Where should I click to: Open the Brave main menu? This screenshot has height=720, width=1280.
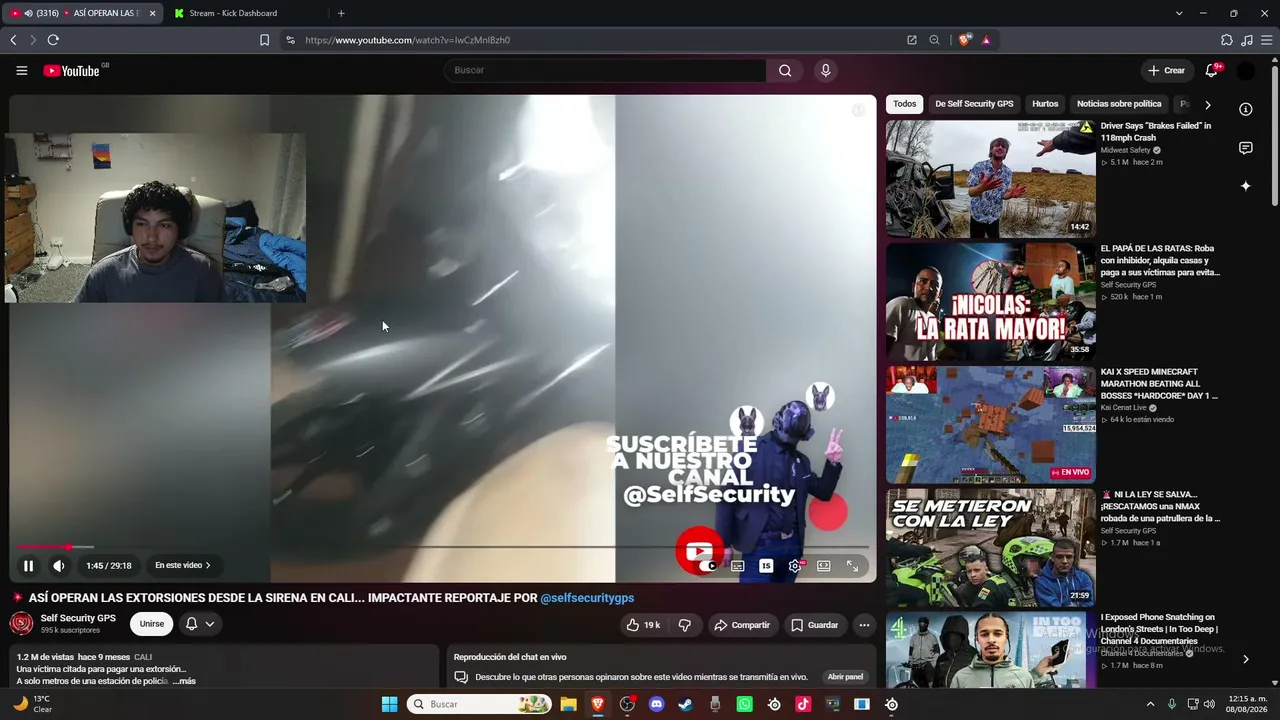[1267, 40]
